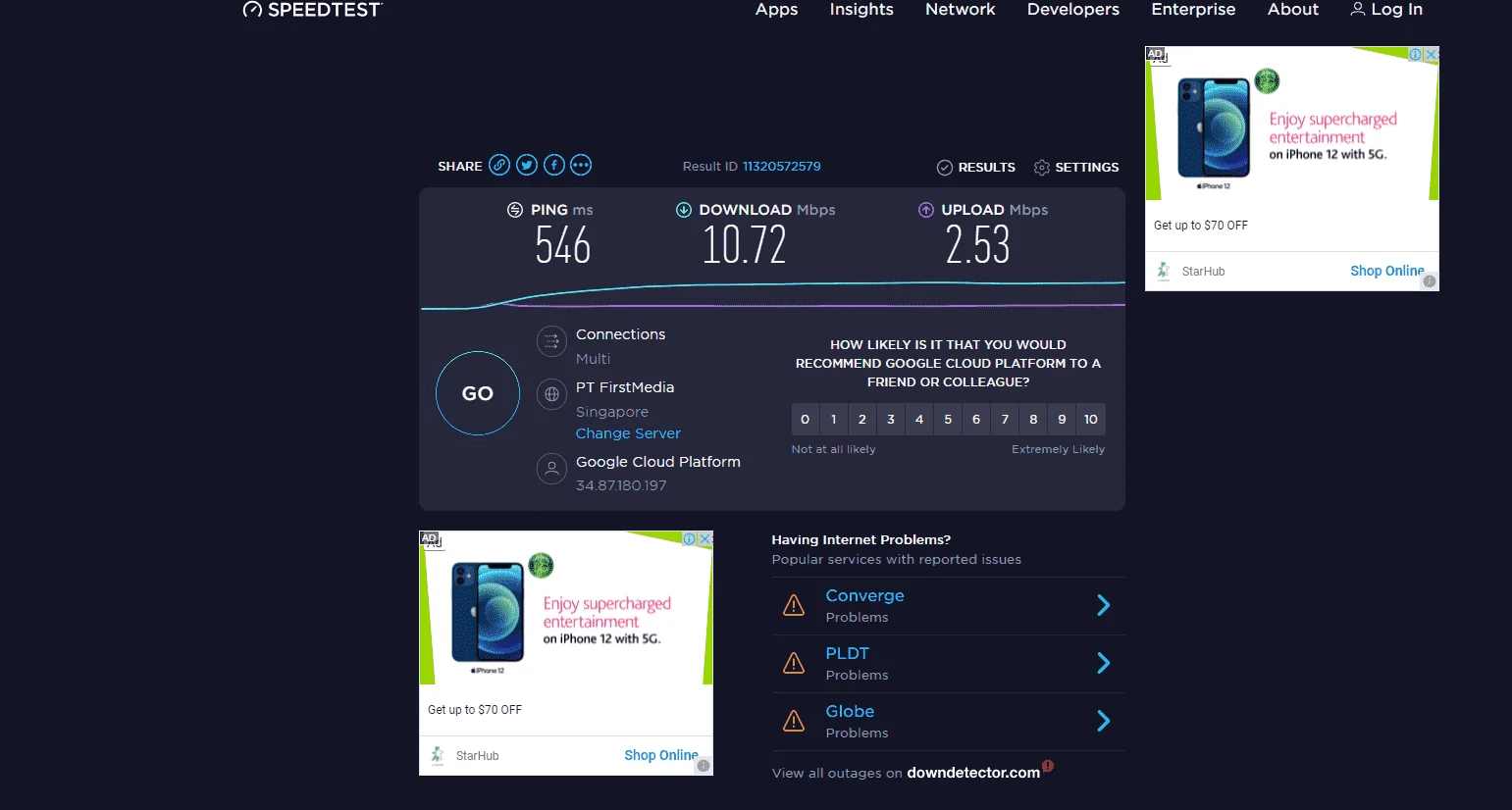1512x810 pixels.
Task: Expand the Converge problems entry
Action: coord(1104,606)
